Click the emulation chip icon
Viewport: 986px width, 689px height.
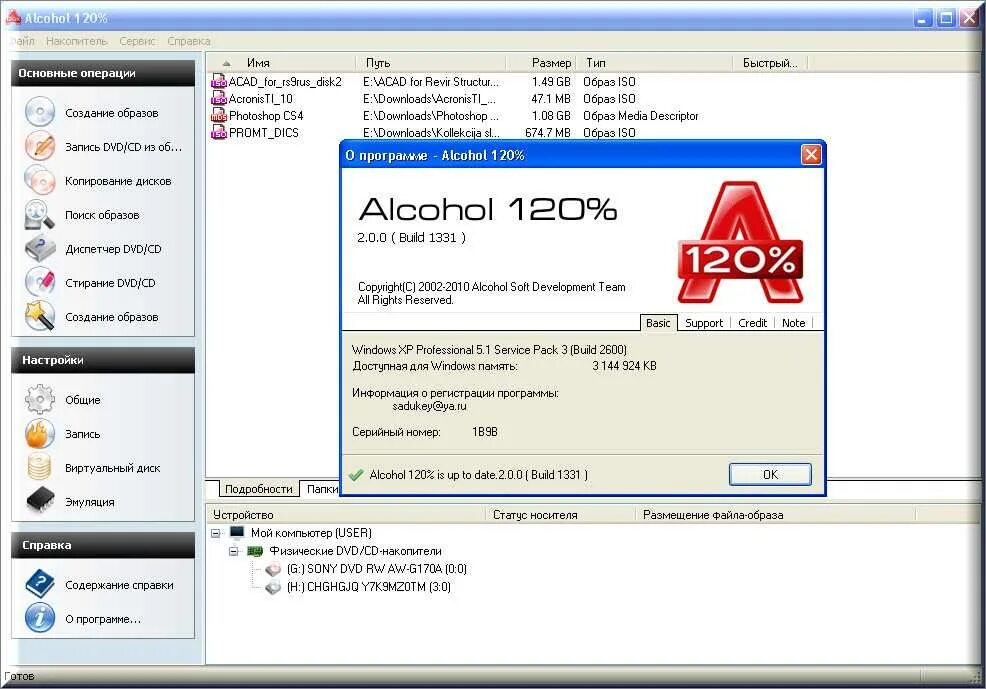(40, 501)
